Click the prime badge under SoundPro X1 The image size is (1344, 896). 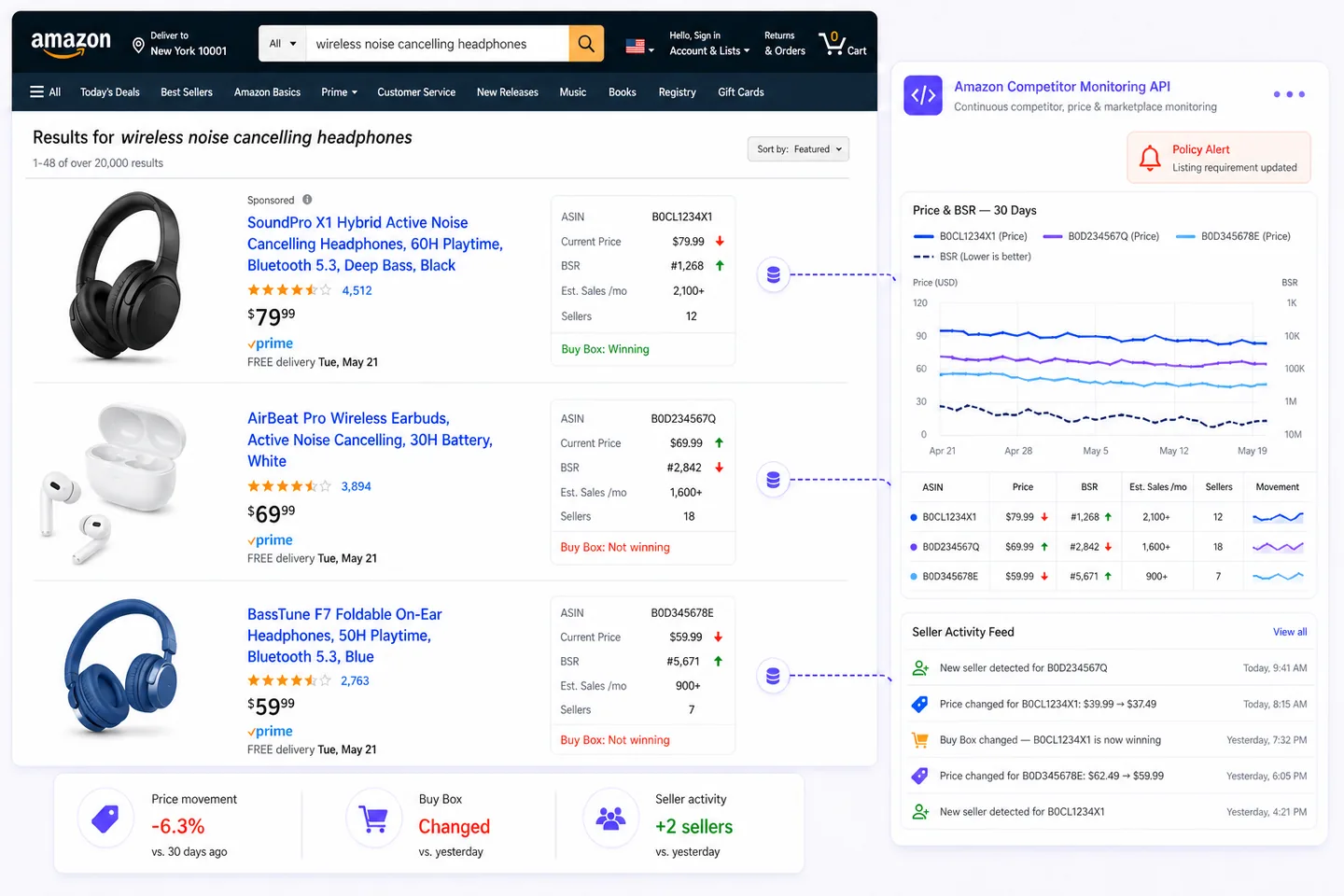click(271, 343)
